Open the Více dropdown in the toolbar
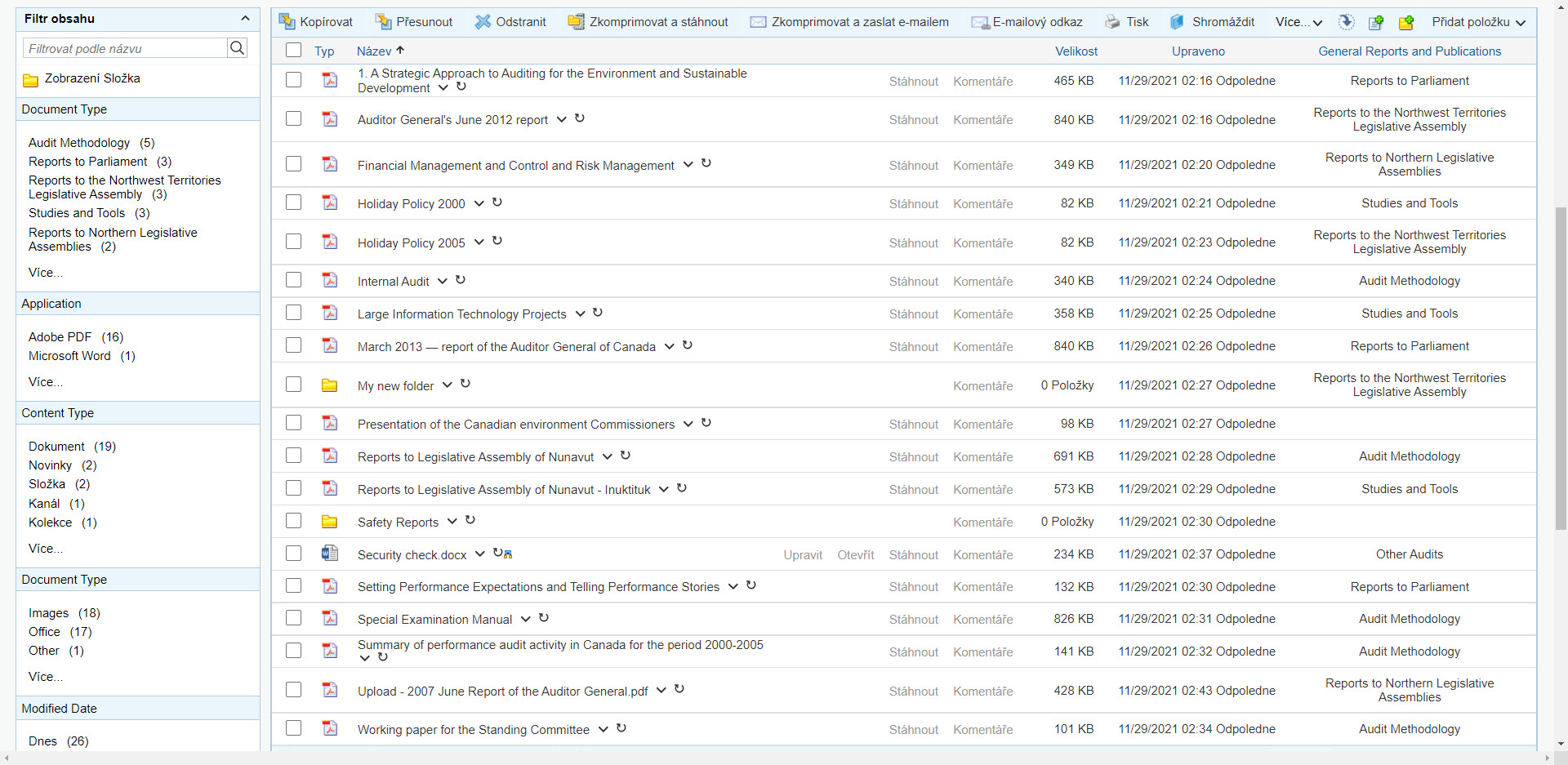The width and height of the screenshot is (1568, 765). tap(1298, 22)
